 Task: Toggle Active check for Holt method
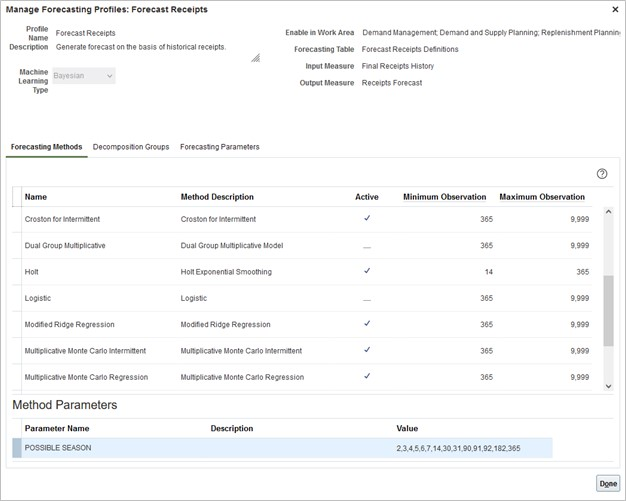pos(367,271)
